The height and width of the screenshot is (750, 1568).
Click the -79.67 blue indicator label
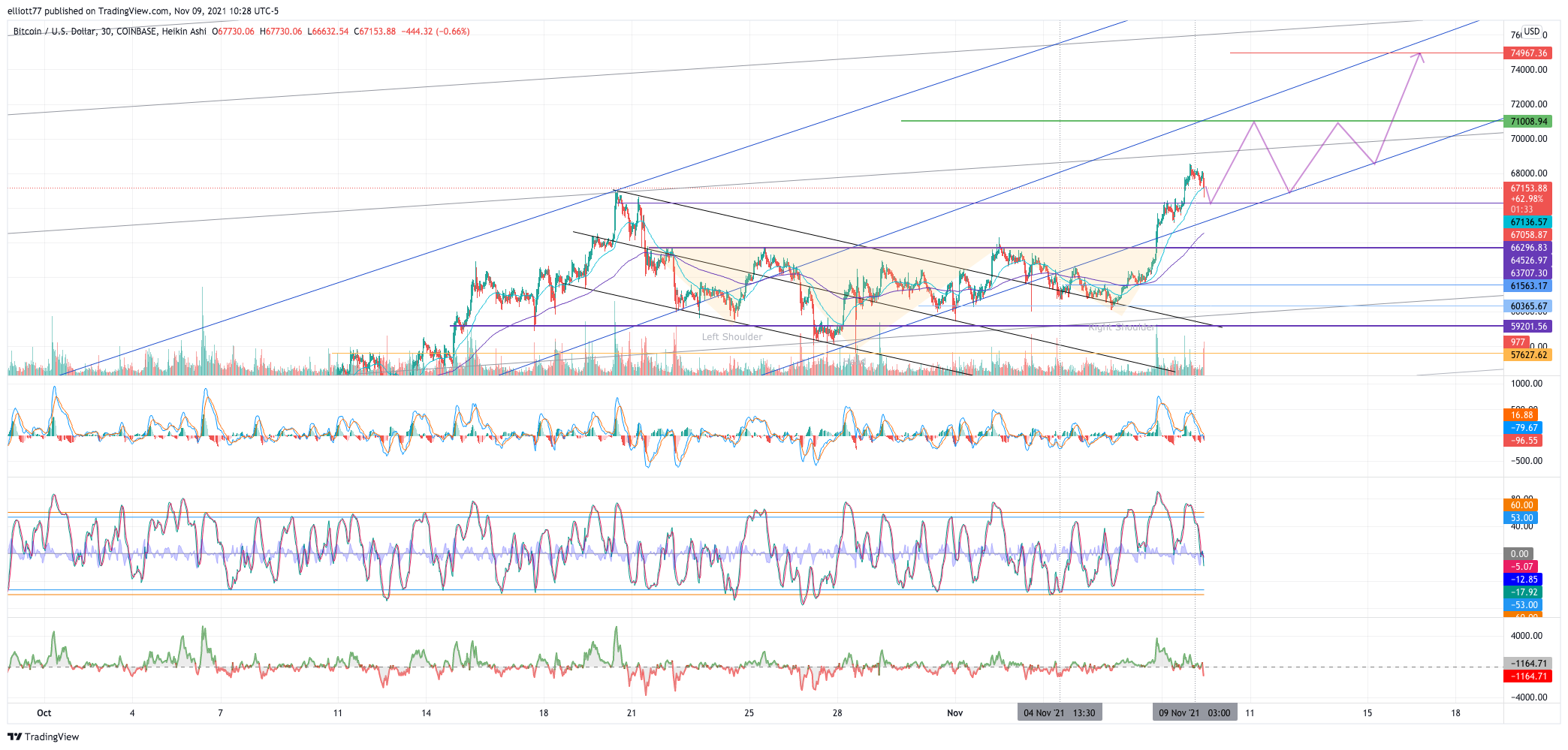(1523, 428)
